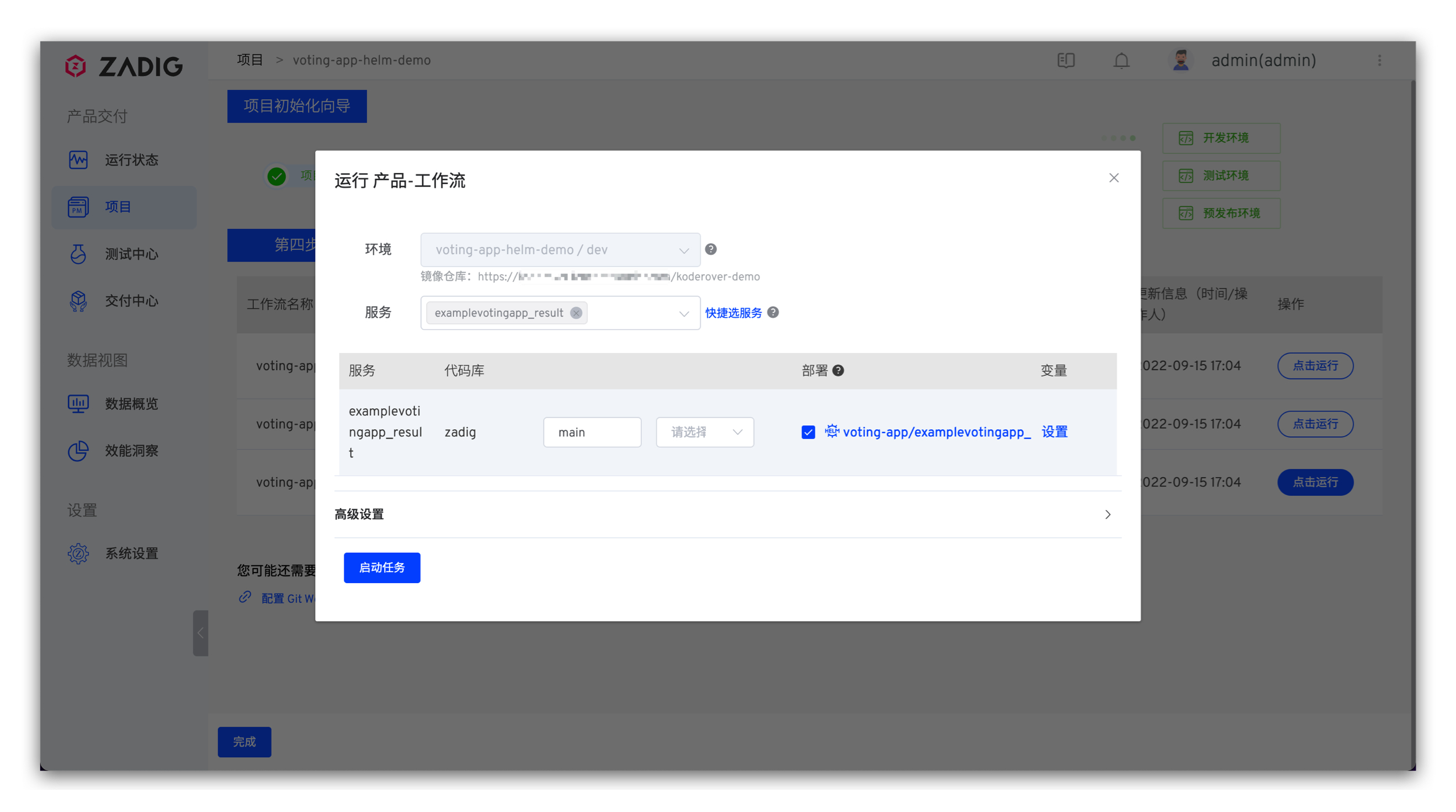
Task: Click the main branch input field
Action: pyautogui.click(x=592, y=432)
